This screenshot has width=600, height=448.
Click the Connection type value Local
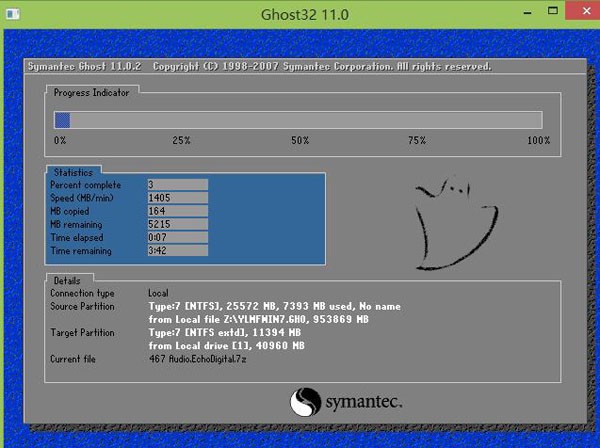click(158, 293)
